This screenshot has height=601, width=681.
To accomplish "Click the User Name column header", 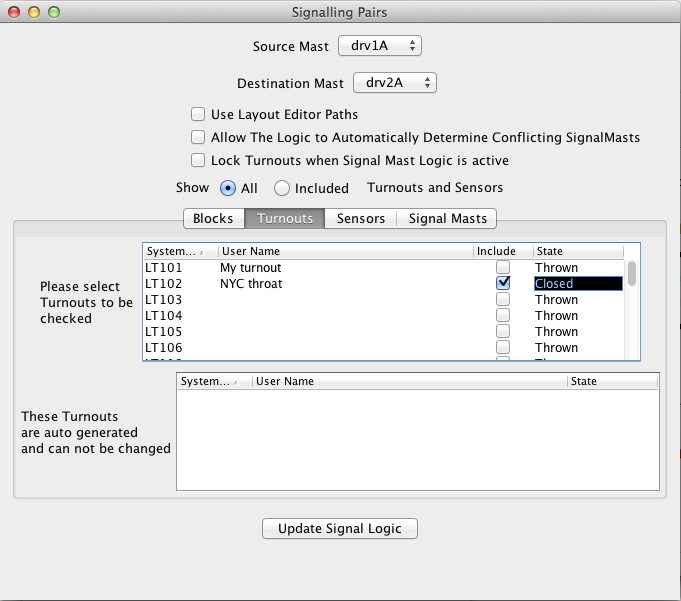I will 345,251.
